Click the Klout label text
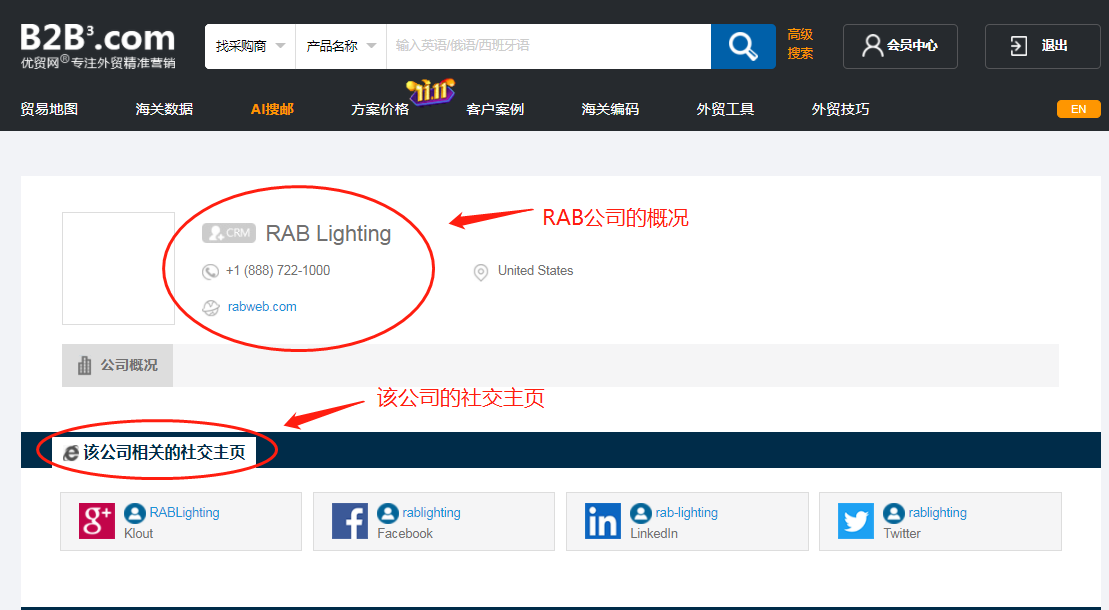The width and height of the screenshot is (1109, 610). (x=139, y=534)
